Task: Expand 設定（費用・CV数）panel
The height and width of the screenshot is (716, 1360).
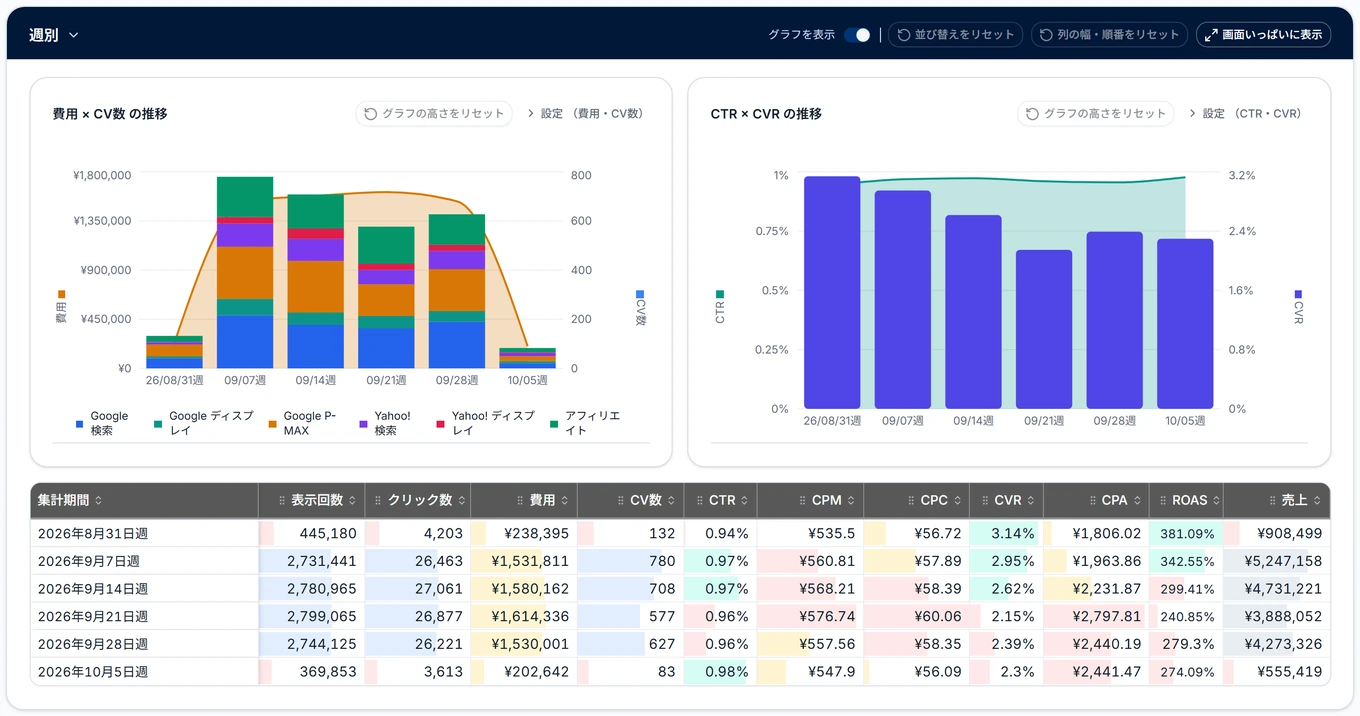Action: (x=586, y=114)
